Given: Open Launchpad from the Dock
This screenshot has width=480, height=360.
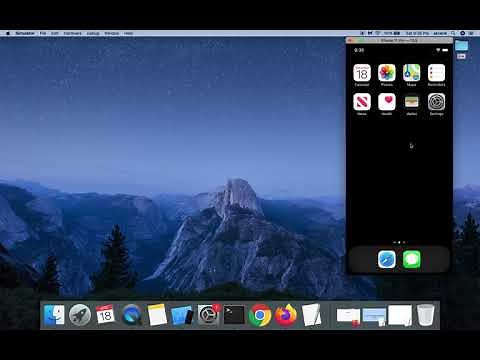Looking at the screenshot, I should point(80,315).
